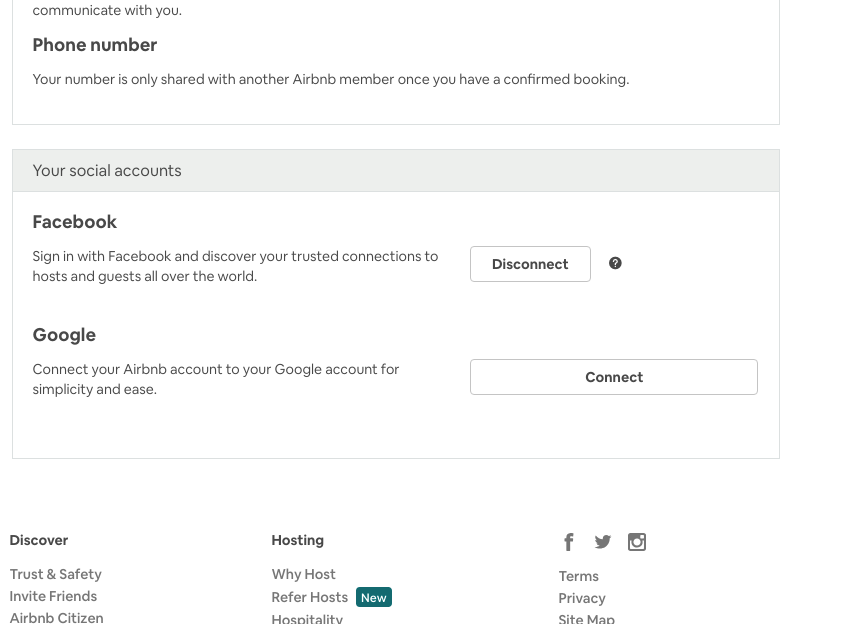This screenshot has width=849, height=624.
Task: Click the Phone number section heading
Action: coord(94,45)
